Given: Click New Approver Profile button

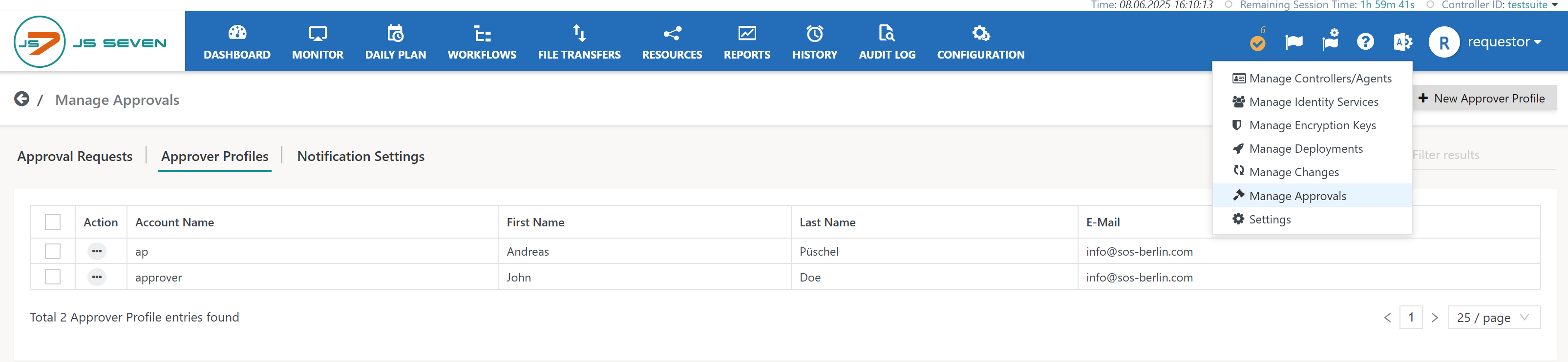Looking at the screenshot, I should point(1483,98).
